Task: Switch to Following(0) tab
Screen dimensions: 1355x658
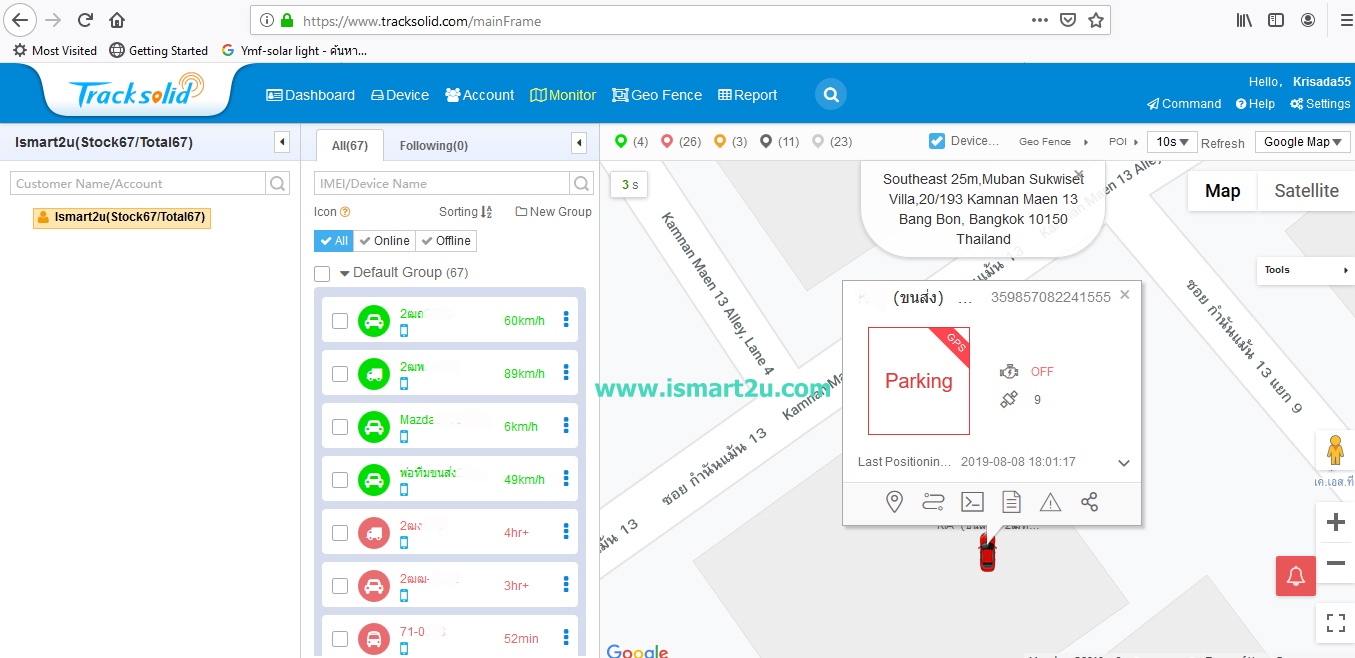Action: coord(434,146)
